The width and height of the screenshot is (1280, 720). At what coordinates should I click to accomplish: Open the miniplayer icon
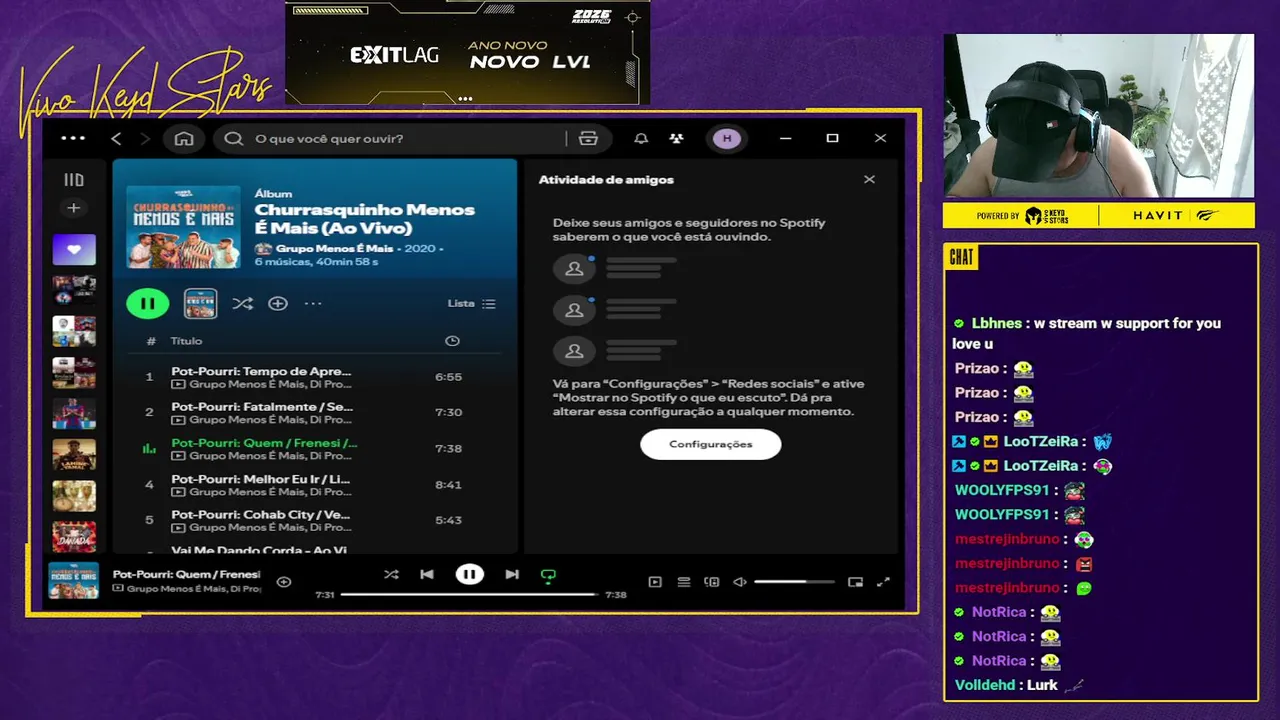point(855,582)
